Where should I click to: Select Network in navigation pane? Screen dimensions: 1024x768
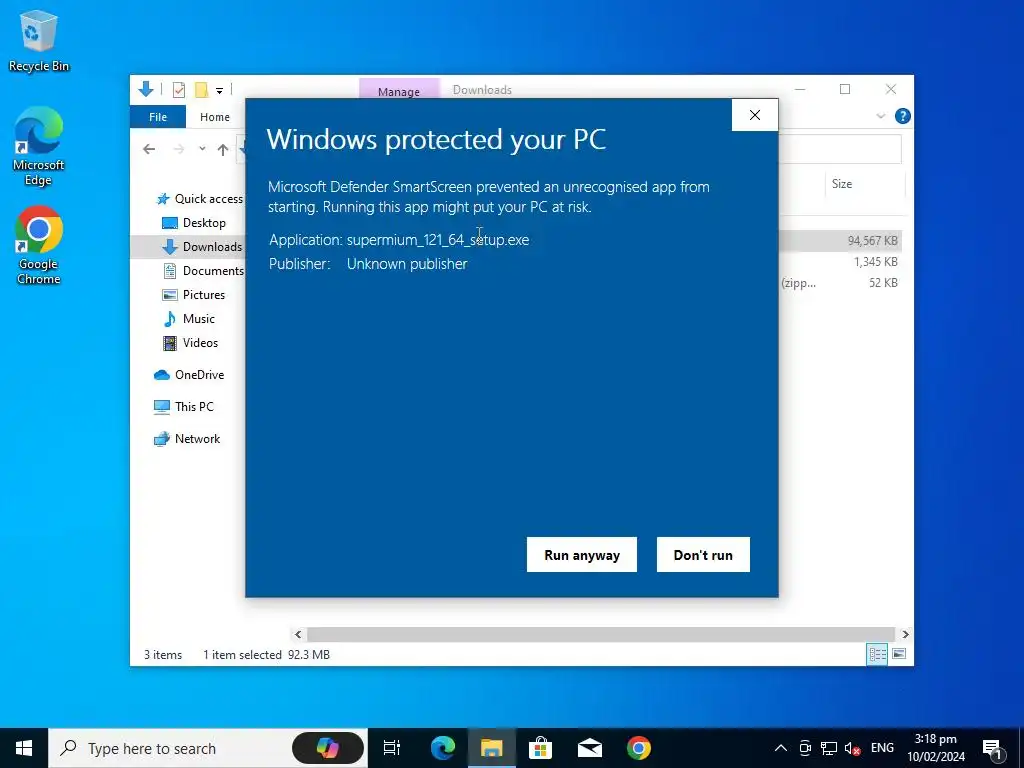click(x=187, y=439)
